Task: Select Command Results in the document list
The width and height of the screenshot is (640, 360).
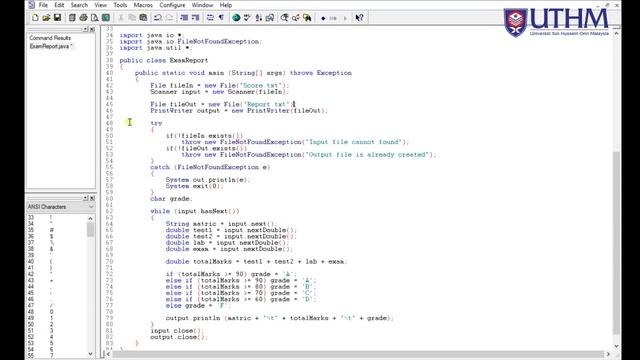Action: (50, 38)
